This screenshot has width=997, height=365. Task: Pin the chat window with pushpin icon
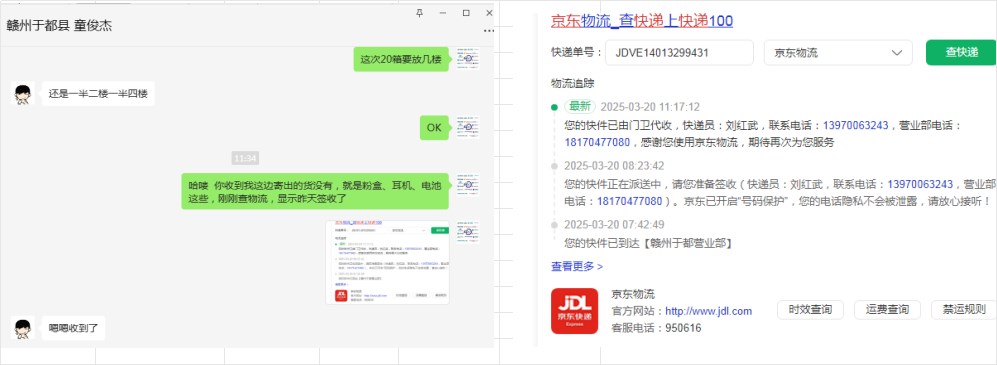[x=420, y=13]
